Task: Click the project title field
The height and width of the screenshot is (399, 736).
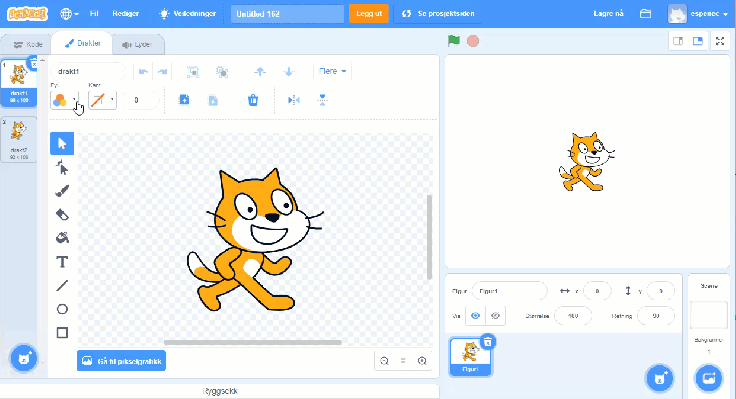Action: point(287,14)
